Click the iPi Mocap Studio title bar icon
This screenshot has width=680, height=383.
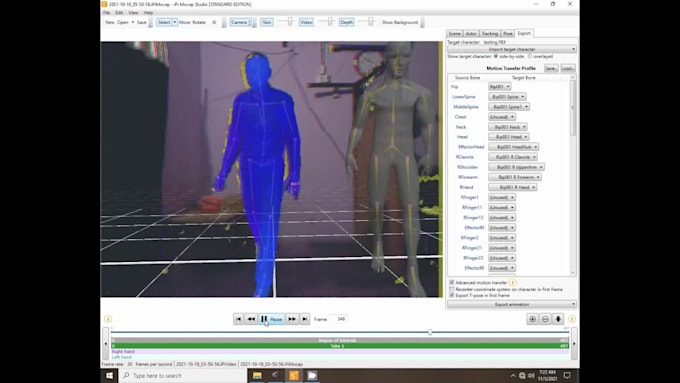coord(104,4)
